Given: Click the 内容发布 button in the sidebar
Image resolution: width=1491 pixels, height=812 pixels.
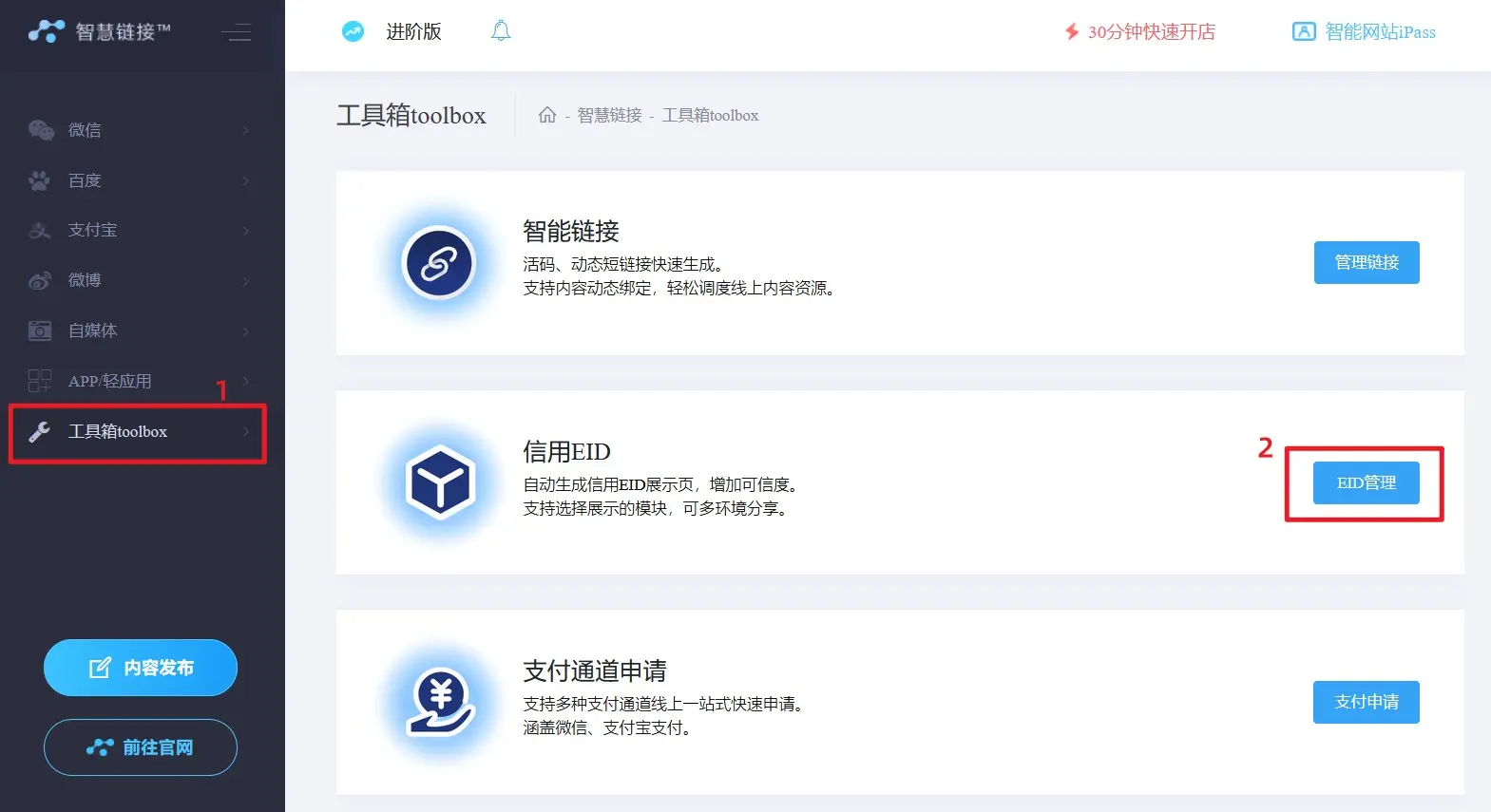Looking at the screenshot, I should pyautogui.click(x=141, y=668).
